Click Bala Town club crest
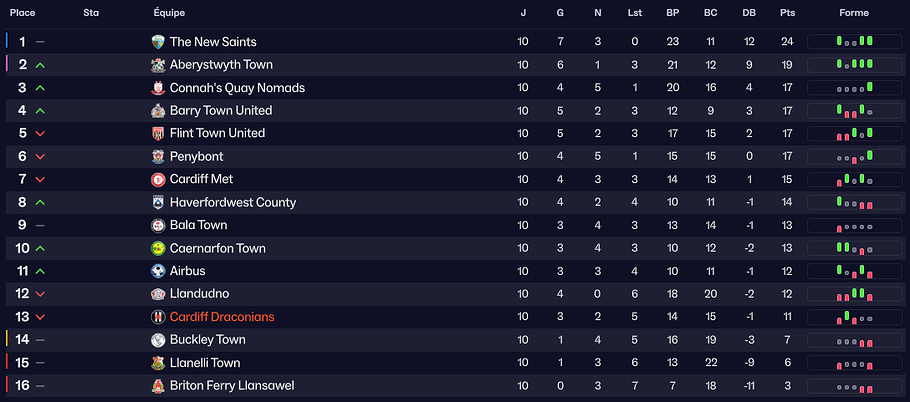This screenshot has height=402, width=910. click(x=158, y=226)
